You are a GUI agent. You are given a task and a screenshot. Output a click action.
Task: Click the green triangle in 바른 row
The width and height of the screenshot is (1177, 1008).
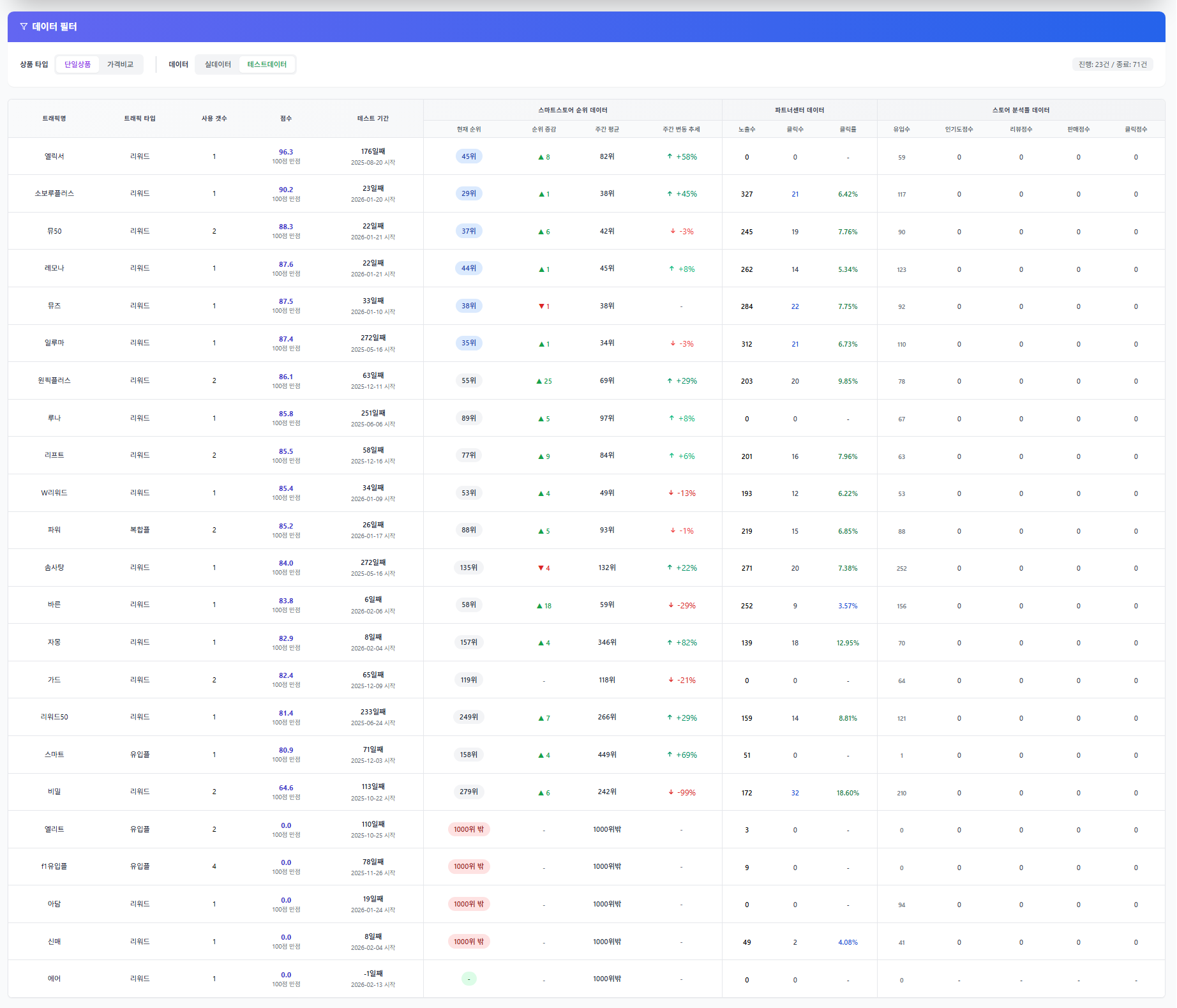pyautogui.click(x=539, y=606)
